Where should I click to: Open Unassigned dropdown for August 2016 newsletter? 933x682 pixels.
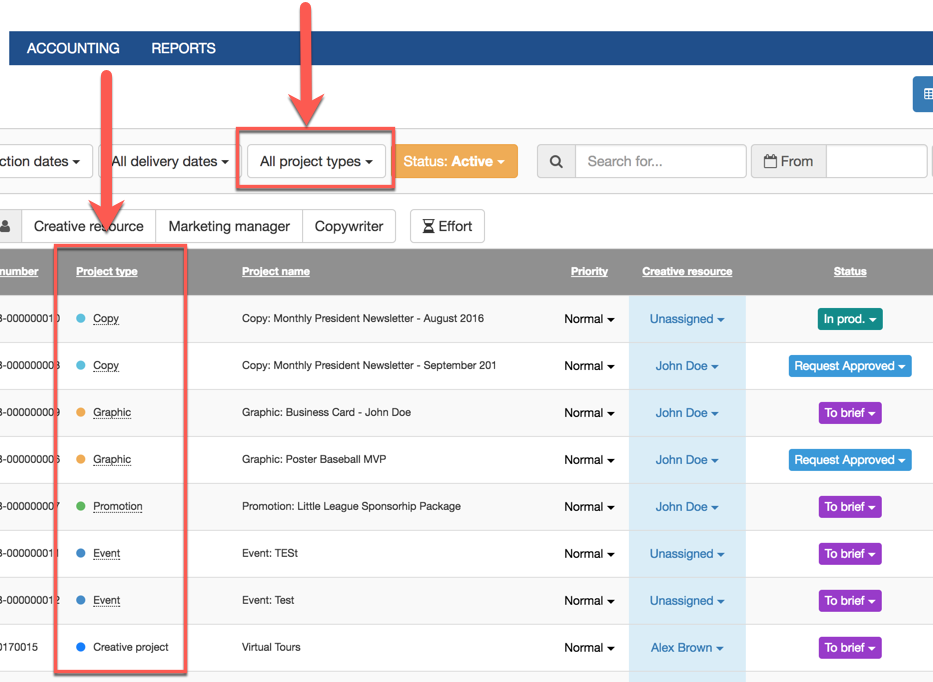coord(686,319)
